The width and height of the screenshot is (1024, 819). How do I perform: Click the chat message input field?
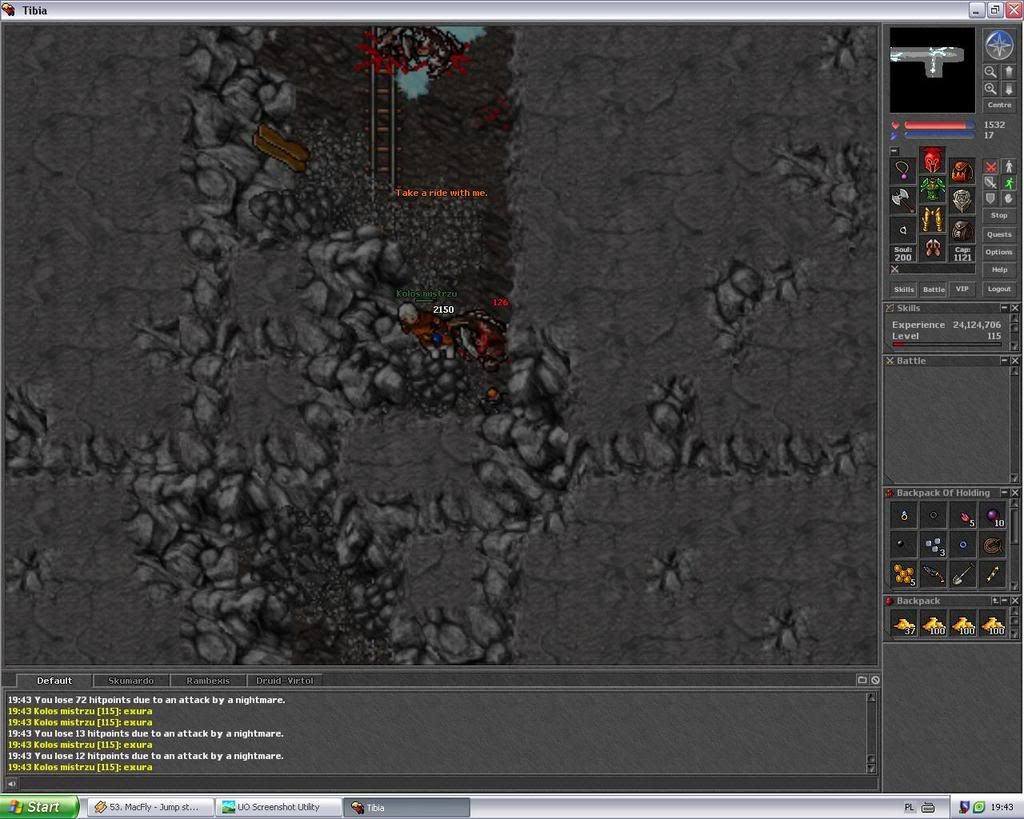coord(447,782)
